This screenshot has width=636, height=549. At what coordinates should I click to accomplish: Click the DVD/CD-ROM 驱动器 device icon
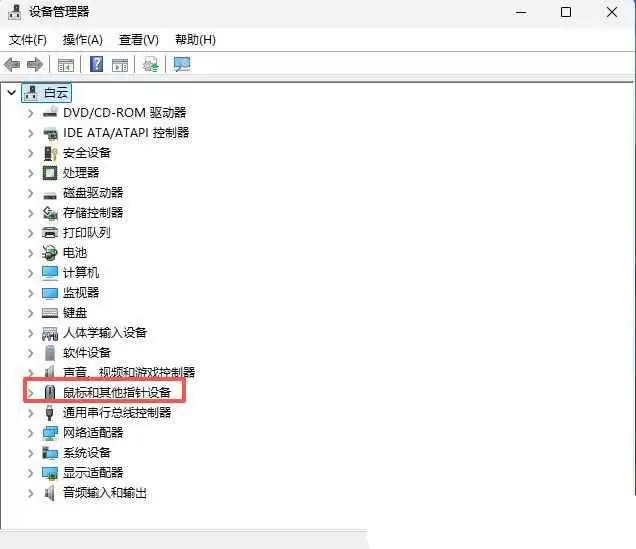50,112
